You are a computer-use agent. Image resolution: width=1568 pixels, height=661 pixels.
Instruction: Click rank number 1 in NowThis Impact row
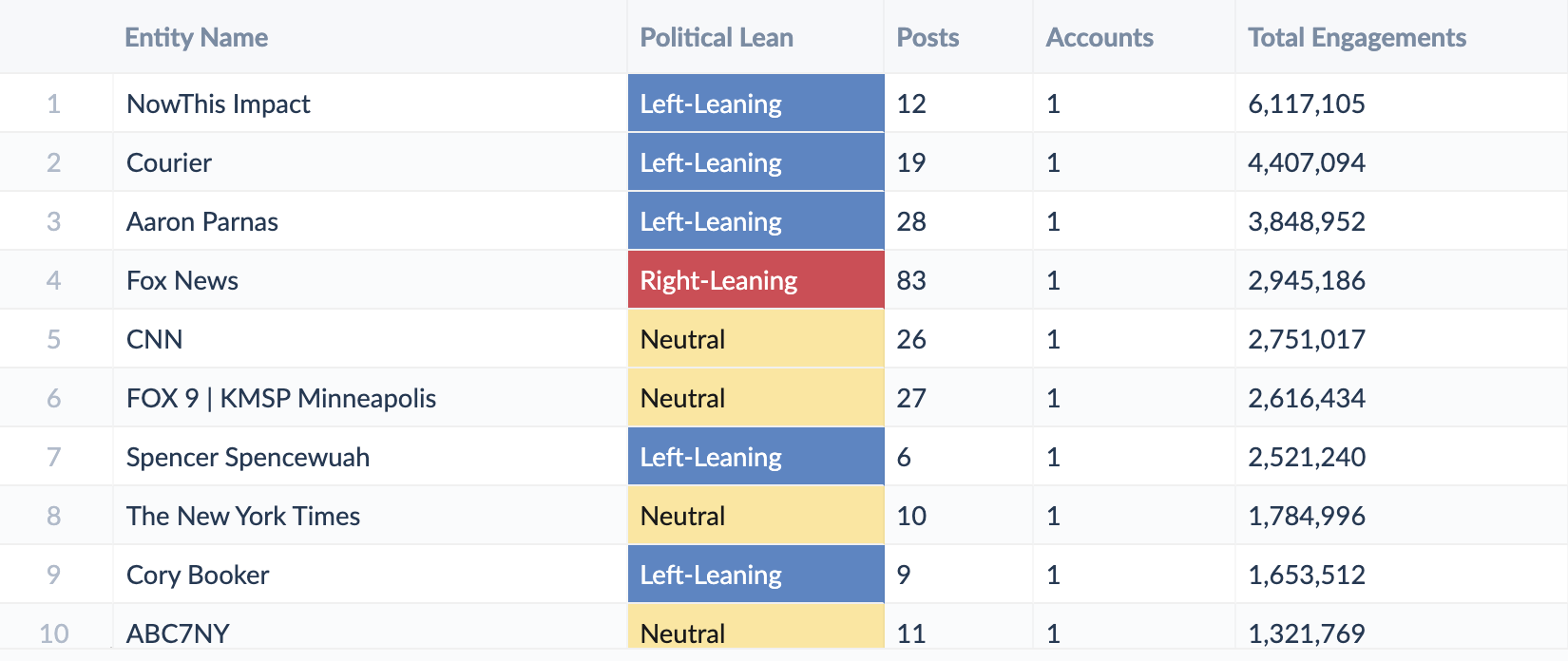pos(53,104)
